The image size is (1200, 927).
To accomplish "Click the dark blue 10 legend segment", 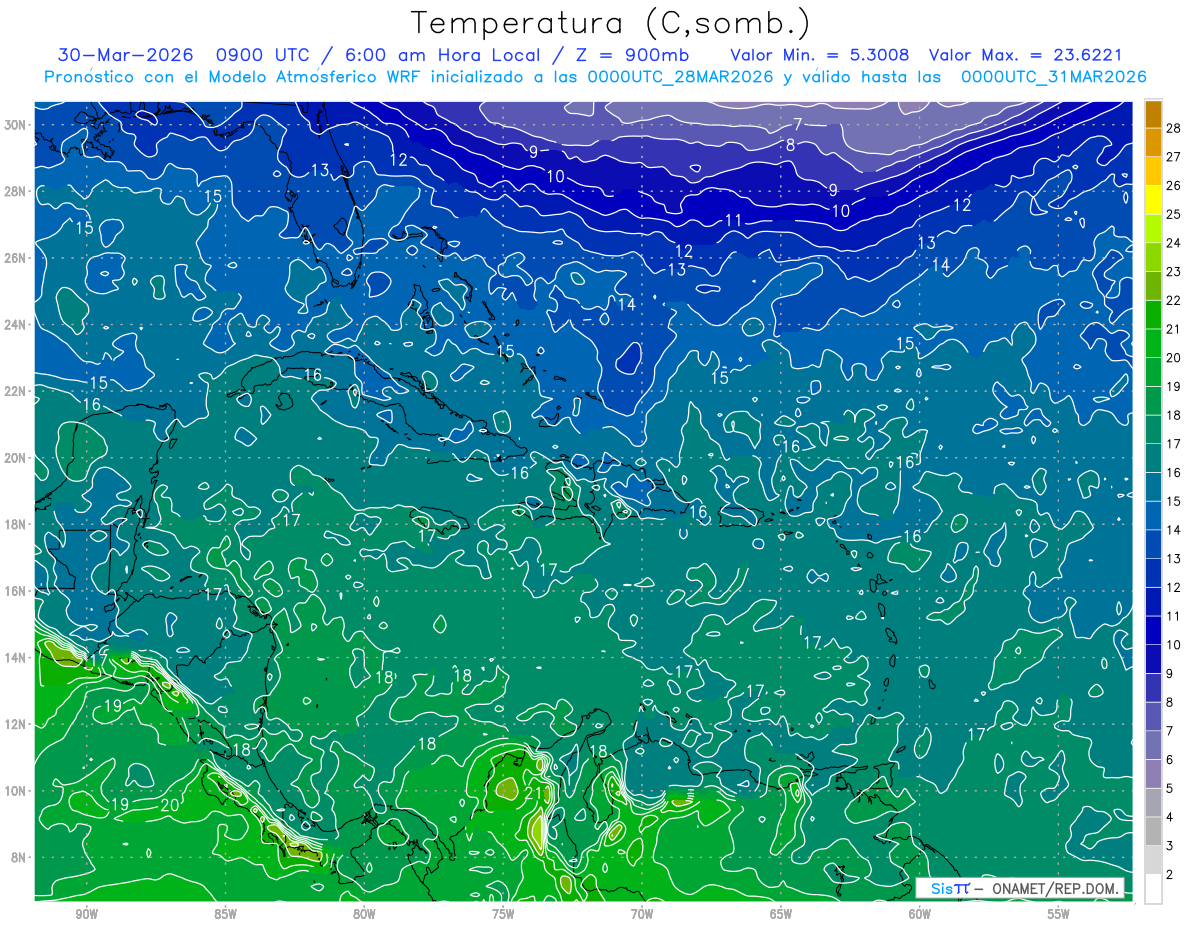I will coord(1153,631).
